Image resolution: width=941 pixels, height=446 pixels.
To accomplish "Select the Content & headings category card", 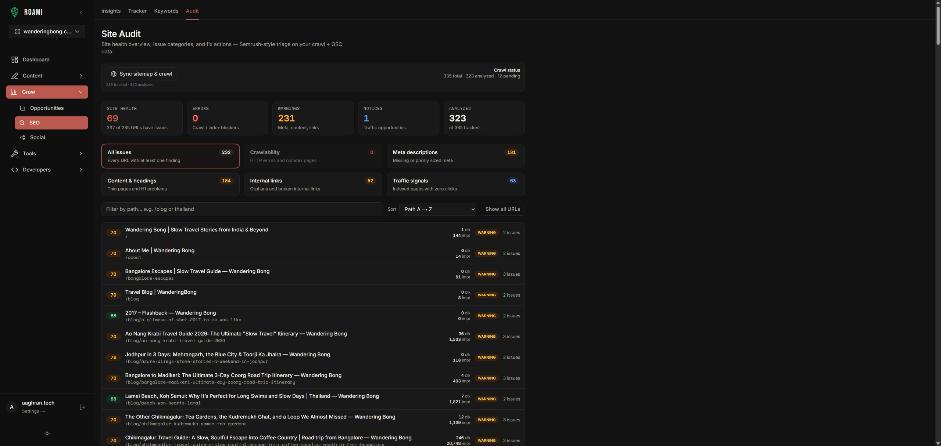I will click(170, 184).
